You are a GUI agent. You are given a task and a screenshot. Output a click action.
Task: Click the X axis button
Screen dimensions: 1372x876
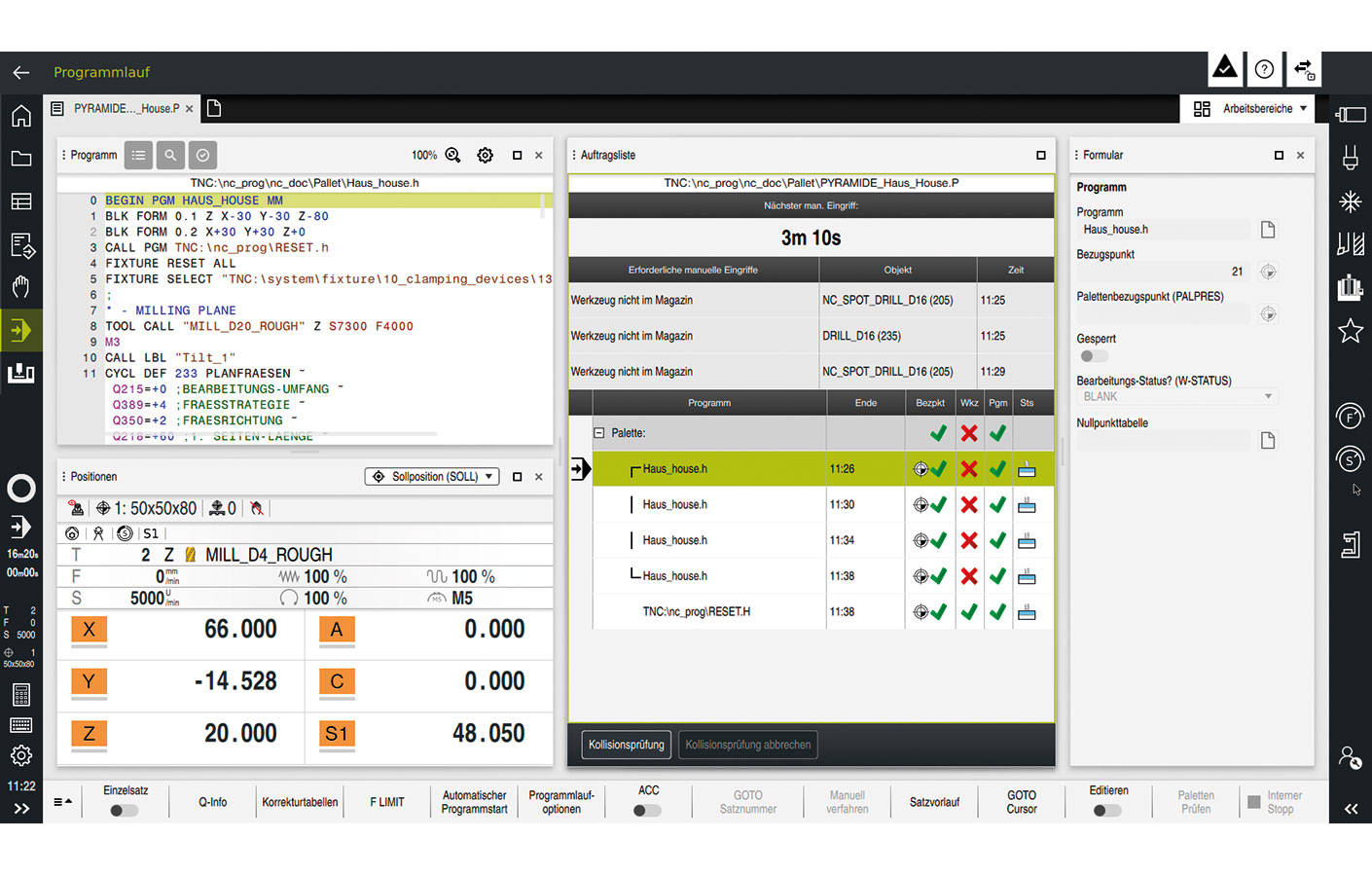pyautogui.click(x=89, y=630)
